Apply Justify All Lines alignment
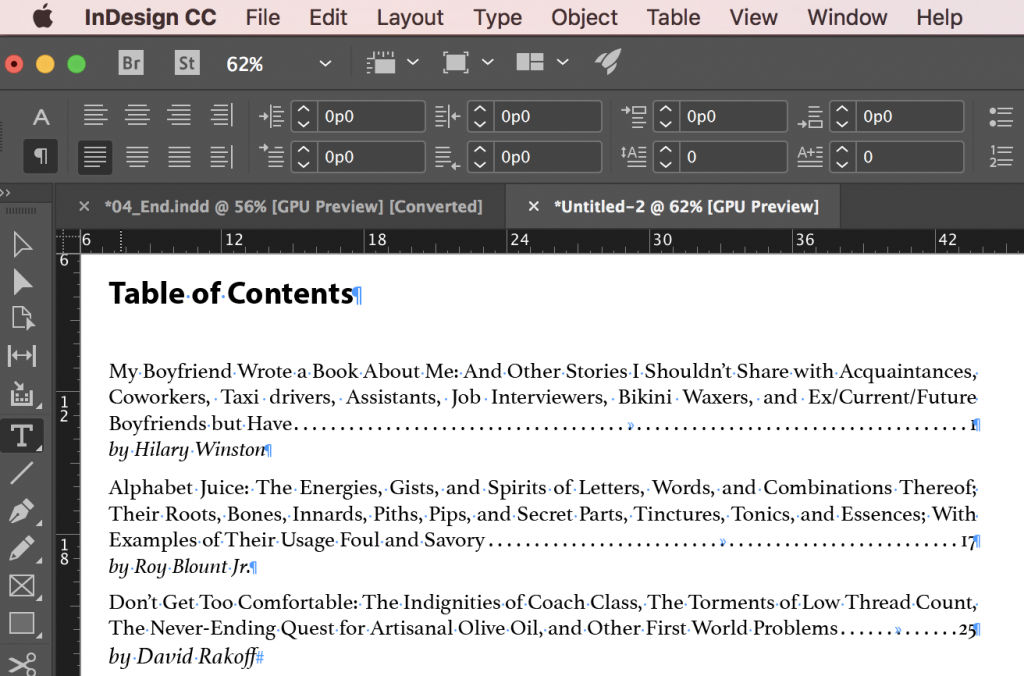This screenshot has height=676, width=1024. point(179,157)
